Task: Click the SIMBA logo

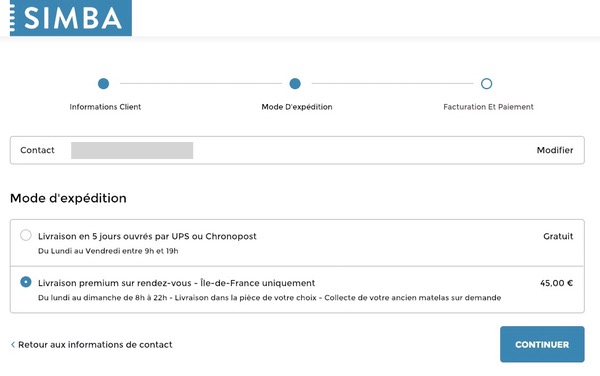Action: (71, 18)
